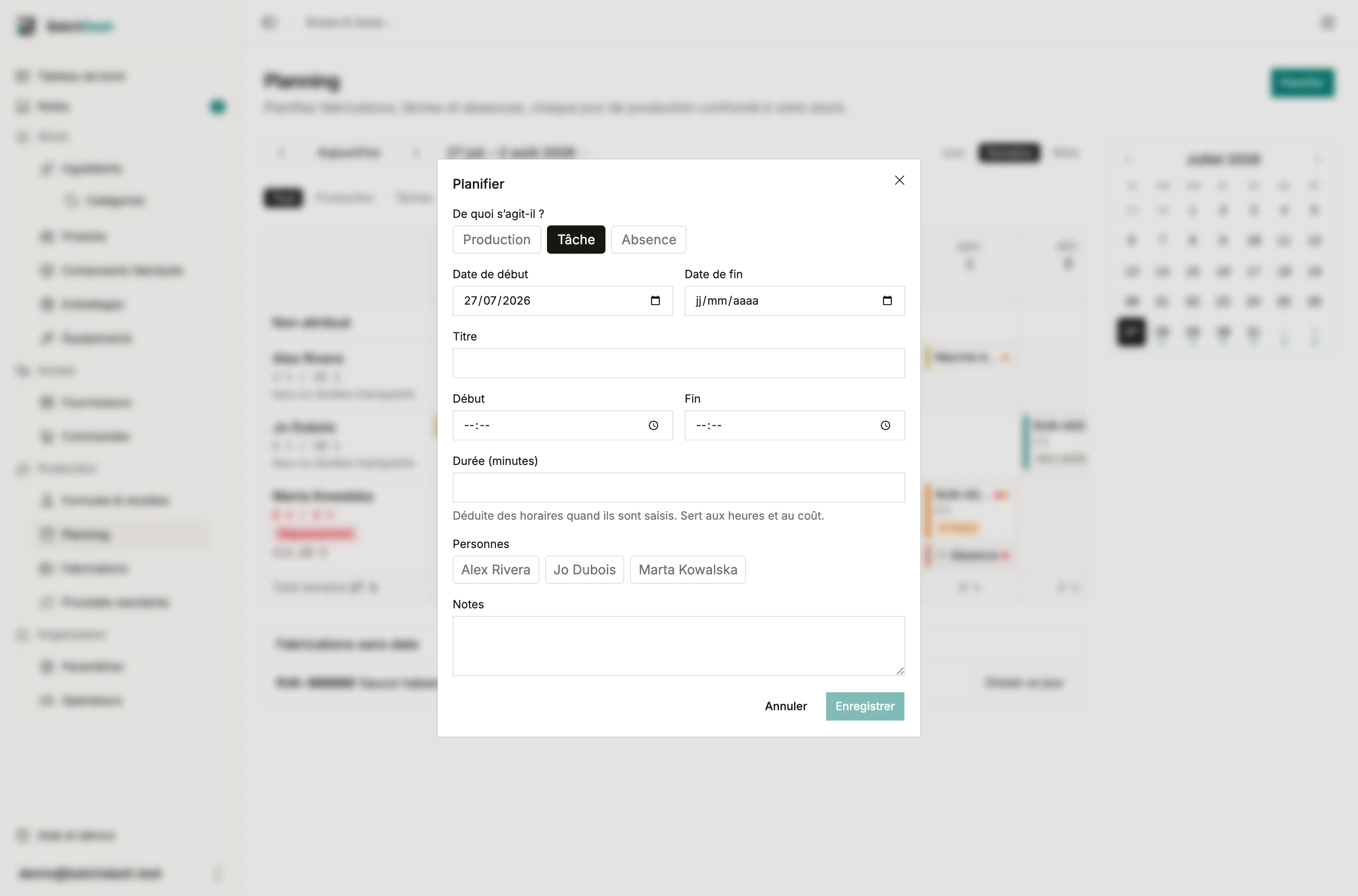Open the Début time clock icon

[654, 425]
